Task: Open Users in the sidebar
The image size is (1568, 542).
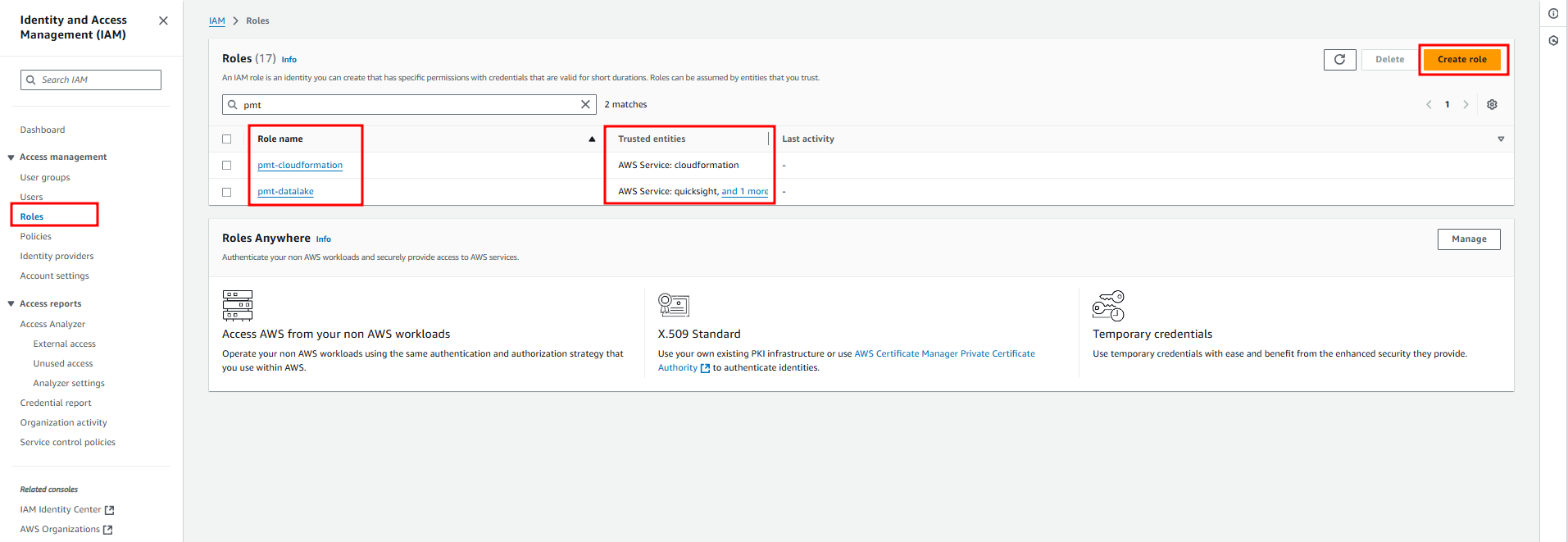Action: click(32, 197)
